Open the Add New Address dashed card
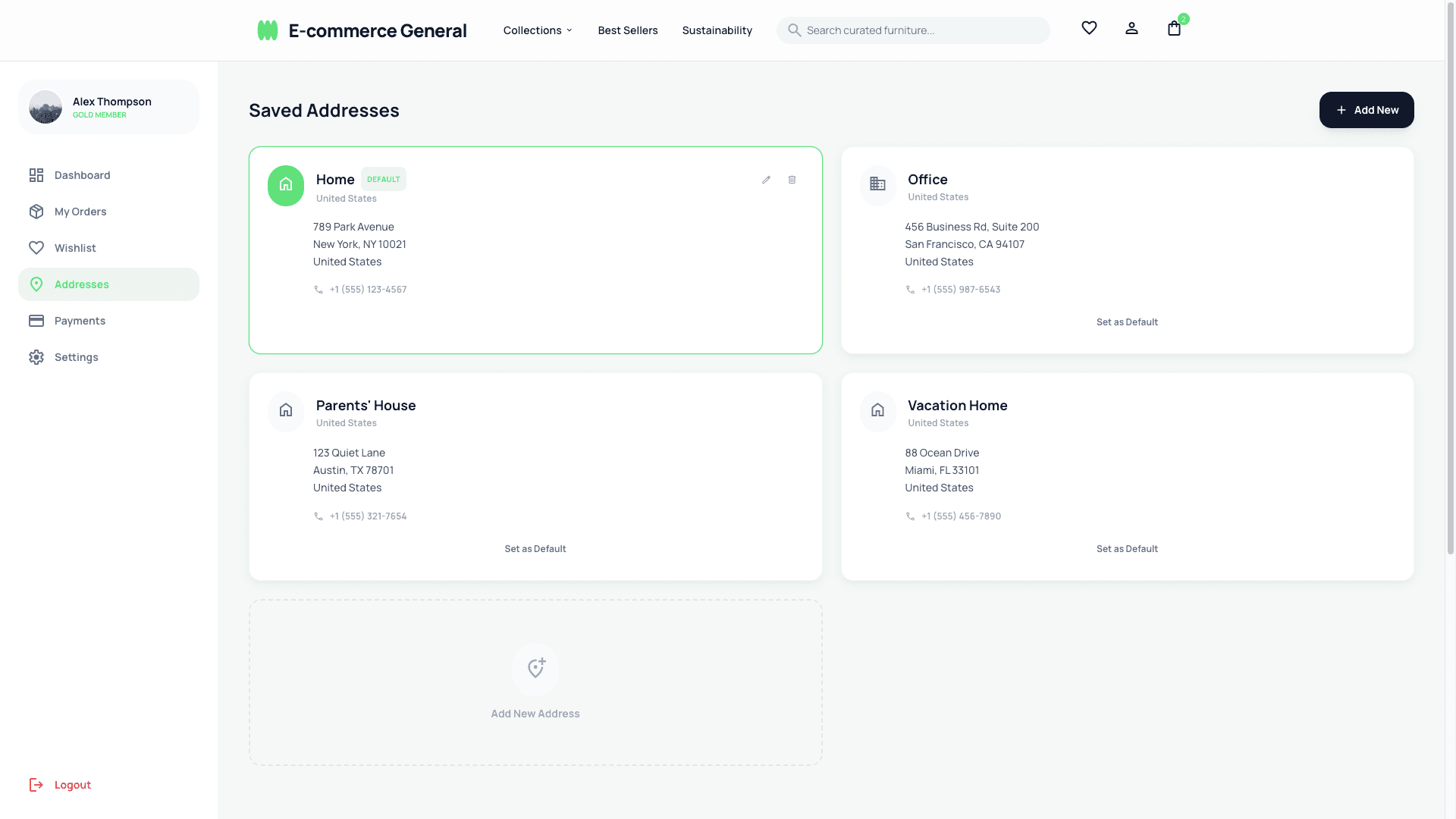The width and height of the screenshot is (1456, 819). tap(535, 682)
